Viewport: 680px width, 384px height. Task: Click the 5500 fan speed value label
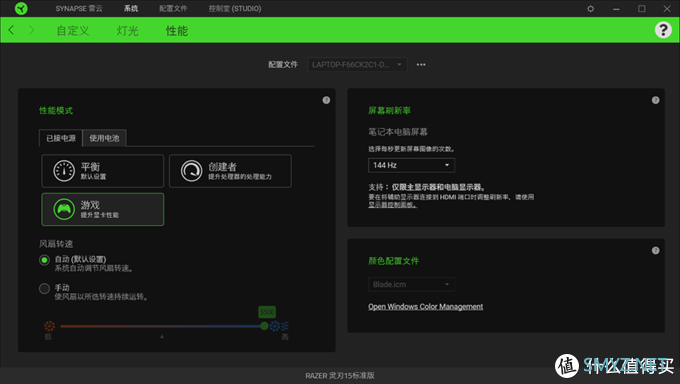267,312
